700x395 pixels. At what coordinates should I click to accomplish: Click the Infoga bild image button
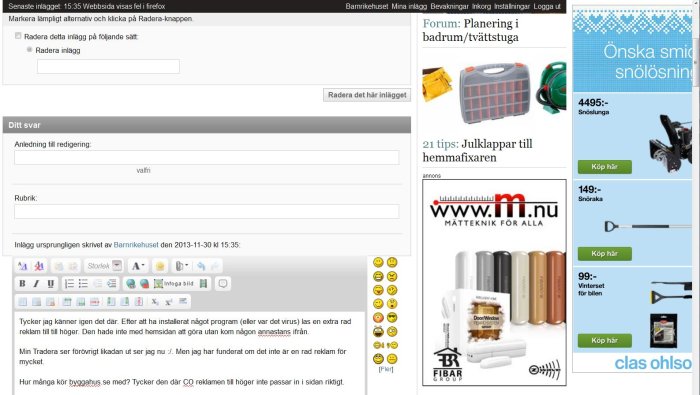[x=174, y=283]
